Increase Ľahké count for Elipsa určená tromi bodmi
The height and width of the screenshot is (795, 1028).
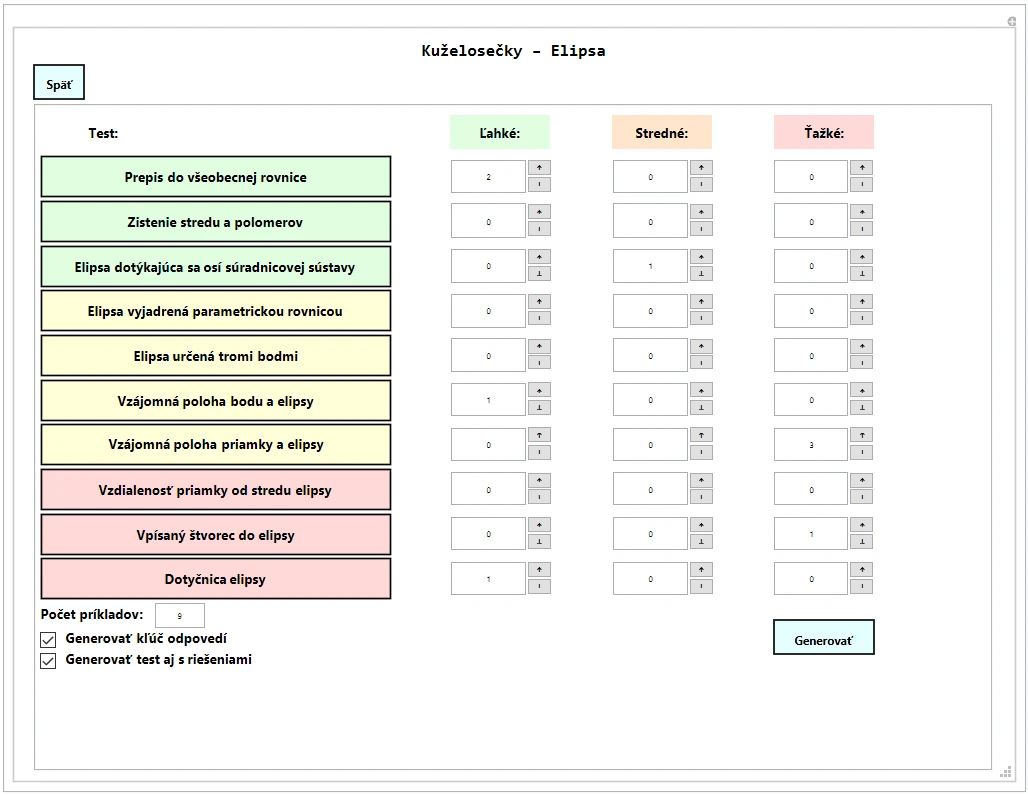point(539,346)
